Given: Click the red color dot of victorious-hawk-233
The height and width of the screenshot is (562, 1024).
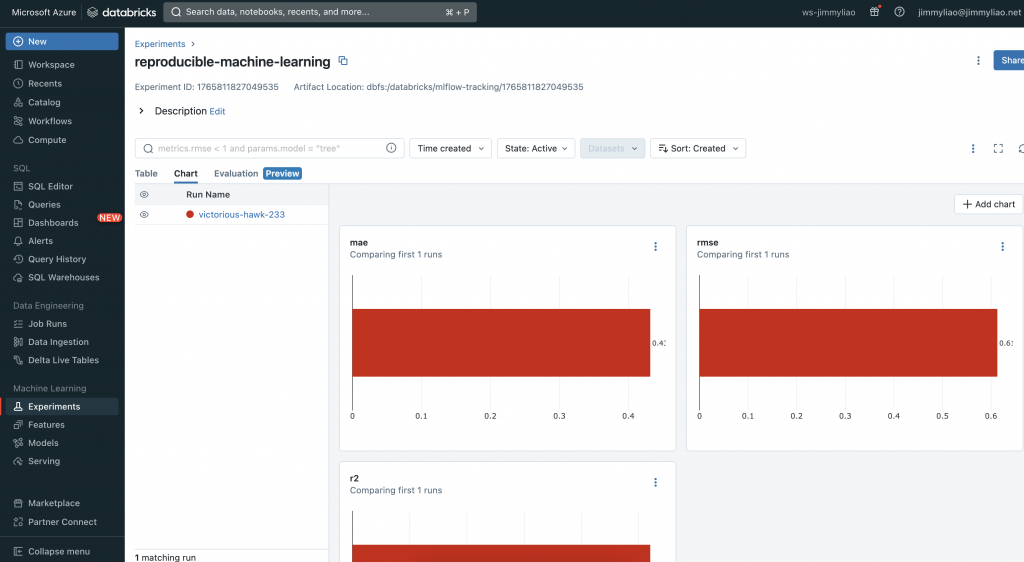Looking at the screenshot, I should pyautogui.click(x=190, y=214).
